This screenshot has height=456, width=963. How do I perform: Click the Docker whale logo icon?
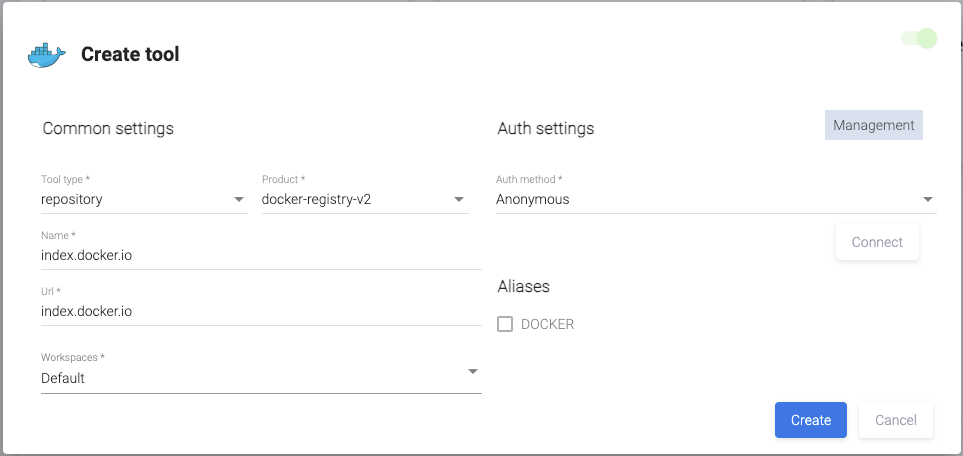click(46, 55)
